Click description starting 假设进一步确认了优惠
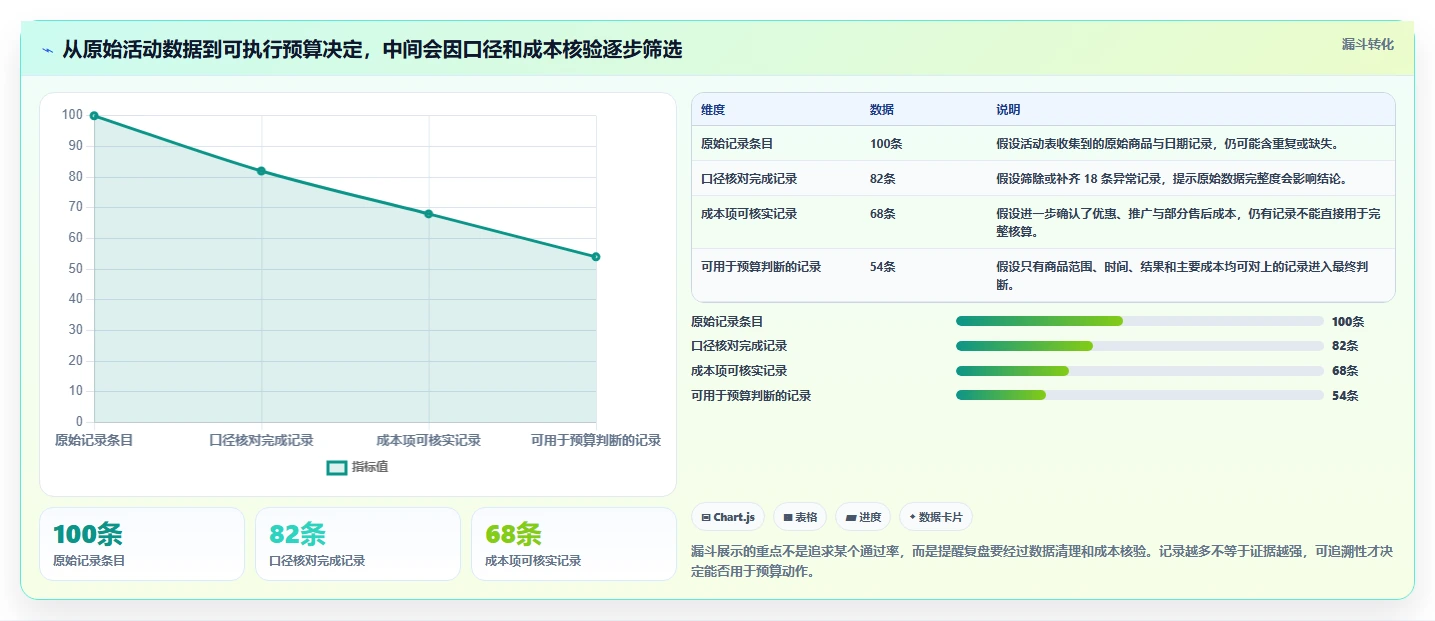This screenshot has width=1435, height=621. pos(1189,222)
